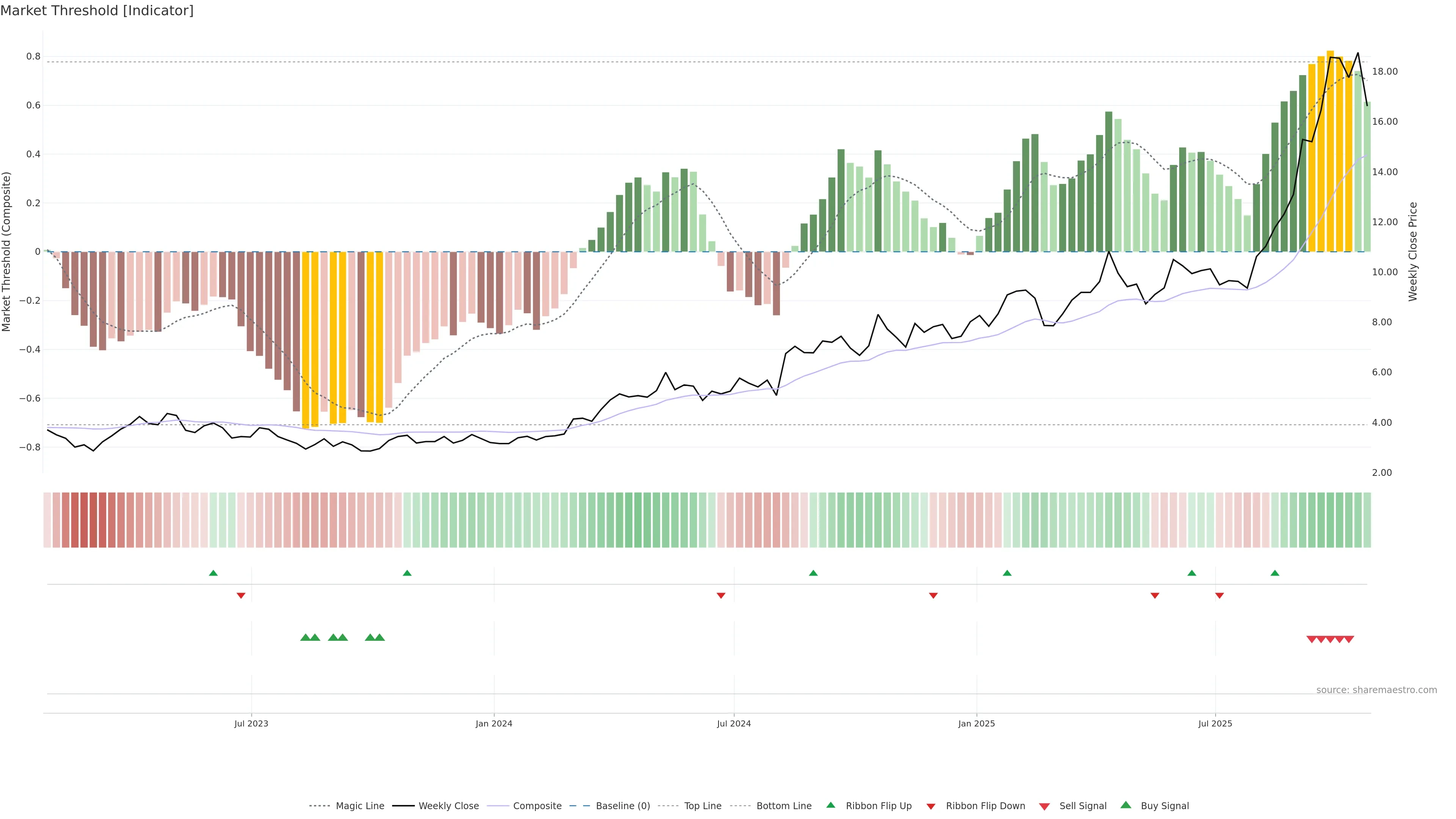Toggle the Magic Line legend entry

tap(359, 805)
